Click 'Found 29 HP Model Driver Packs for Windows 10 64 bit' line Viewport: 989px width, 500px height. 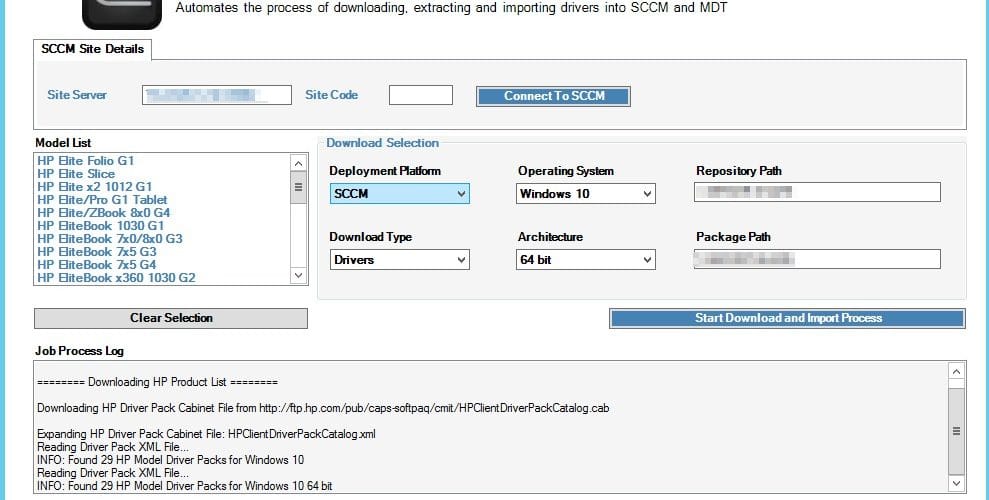(x=184, y=486)
